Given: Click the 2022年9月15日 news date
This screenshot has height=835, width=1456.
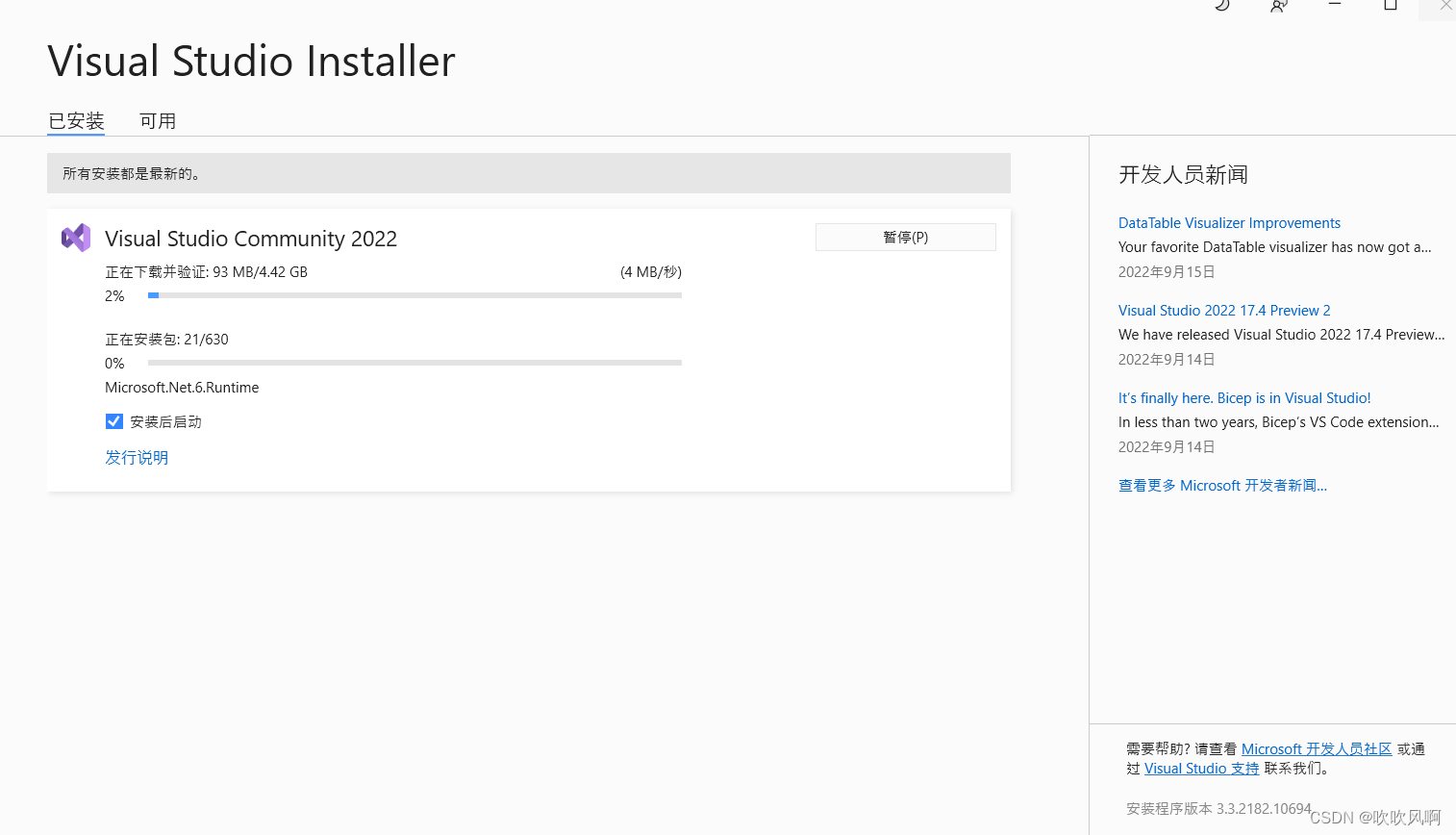Looking at the screenshot, I should (x=1167, y=272).
